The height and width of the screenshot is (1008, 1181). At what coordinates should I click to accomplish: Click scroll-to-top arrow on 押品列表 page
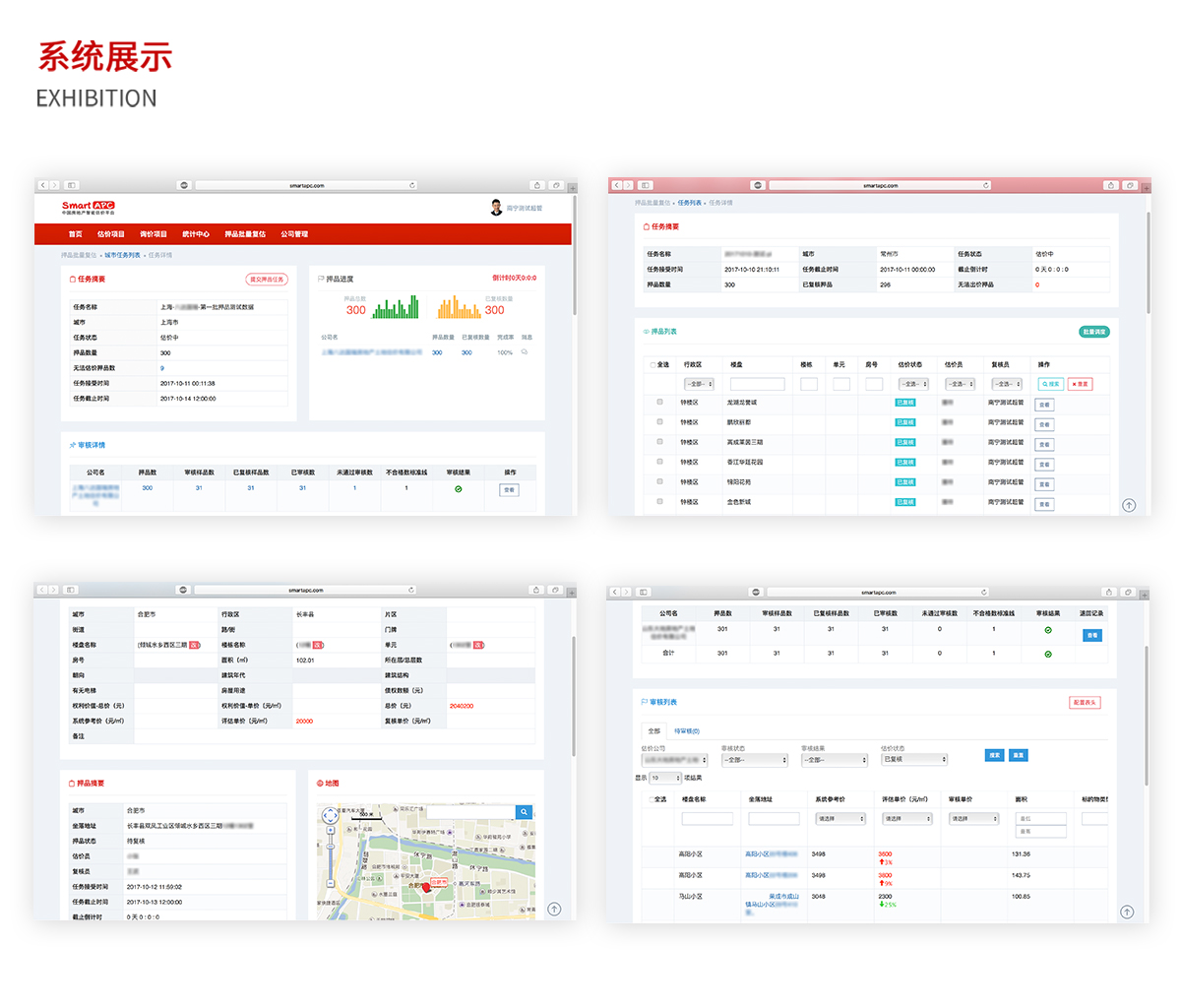1129,505
